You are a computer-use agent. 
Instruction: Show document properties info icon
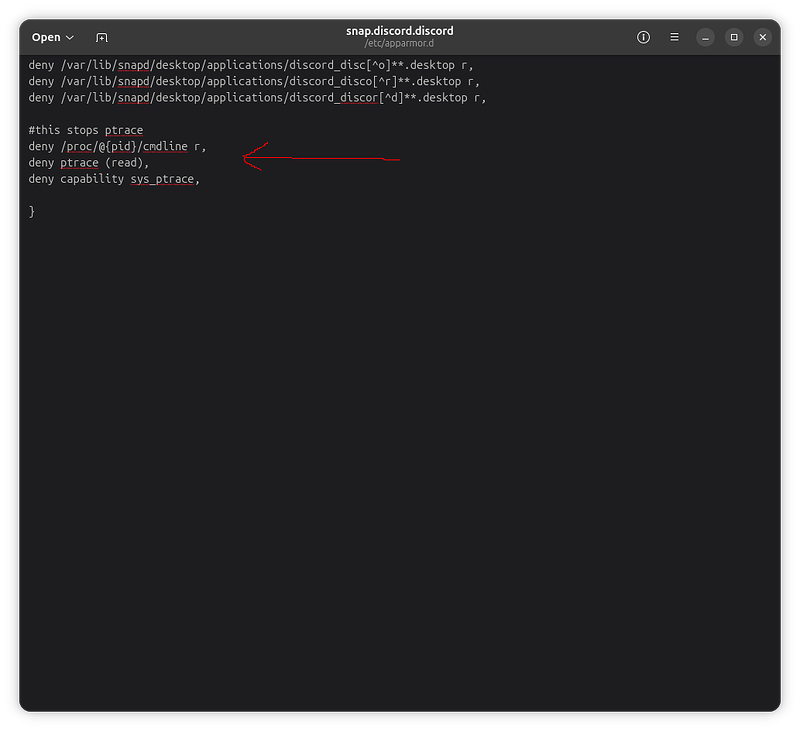643,37
